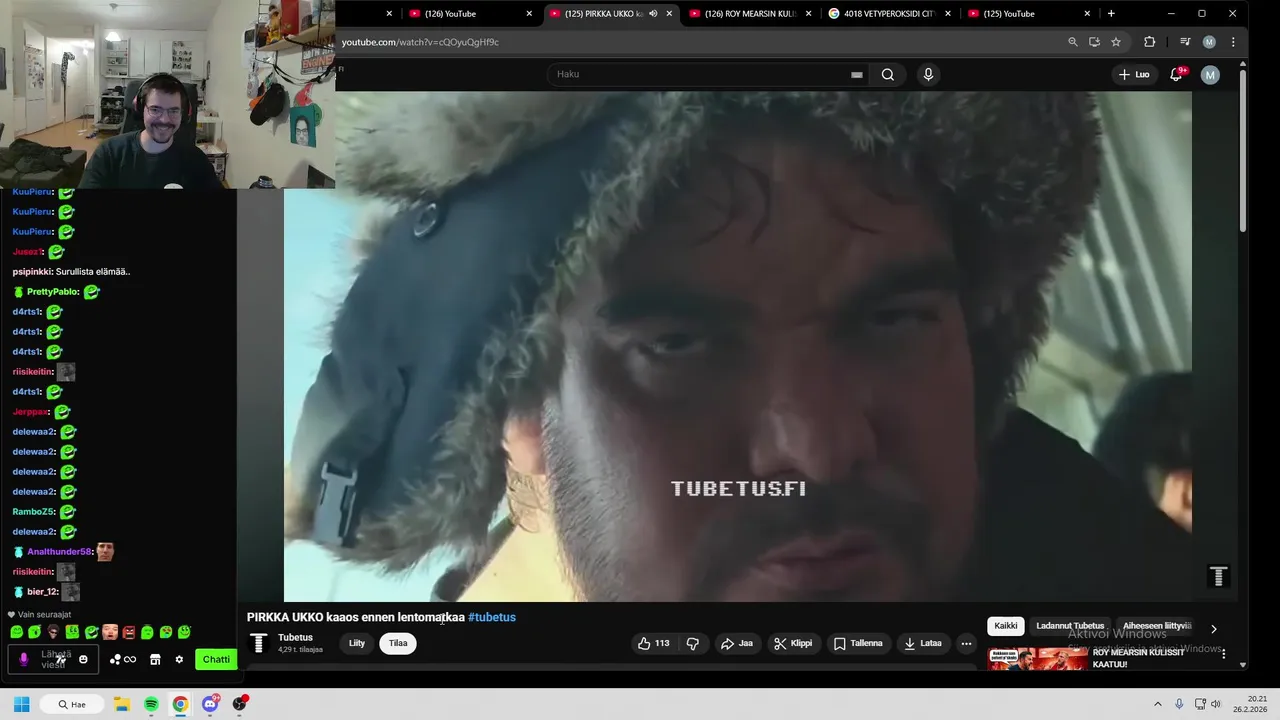Open the #tubetus hashtag link

click(x=492, y=617)
